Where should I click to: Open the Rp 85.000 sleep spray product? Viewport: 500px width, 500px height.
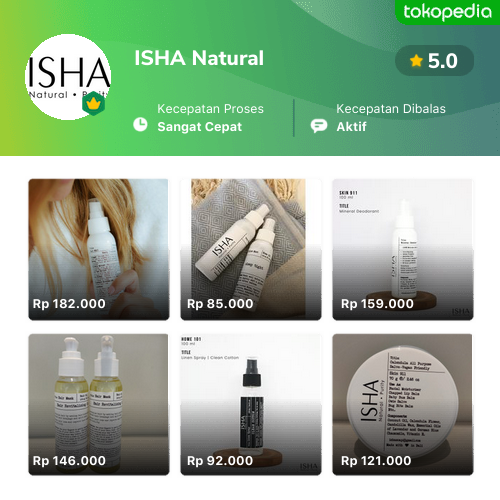click(x=251, y=249)
